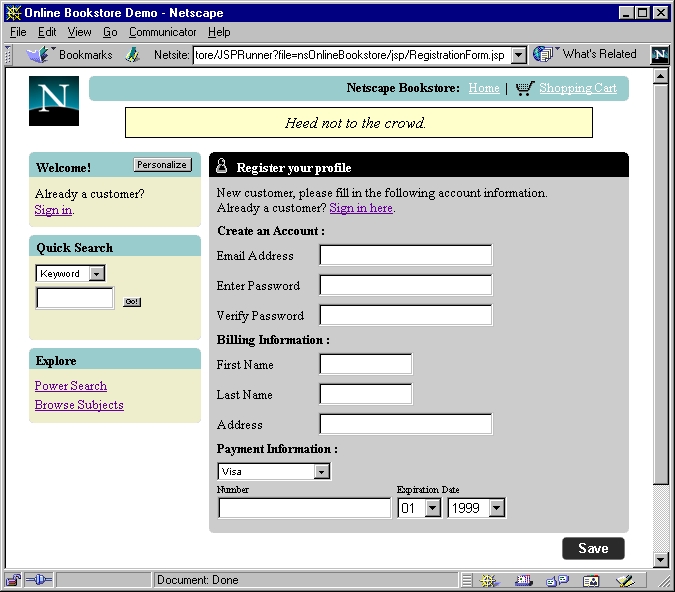Open Newsgroups icon in the component bar
Screen dimensions: 675x592
pyautogui.click(x=557, y=581)
